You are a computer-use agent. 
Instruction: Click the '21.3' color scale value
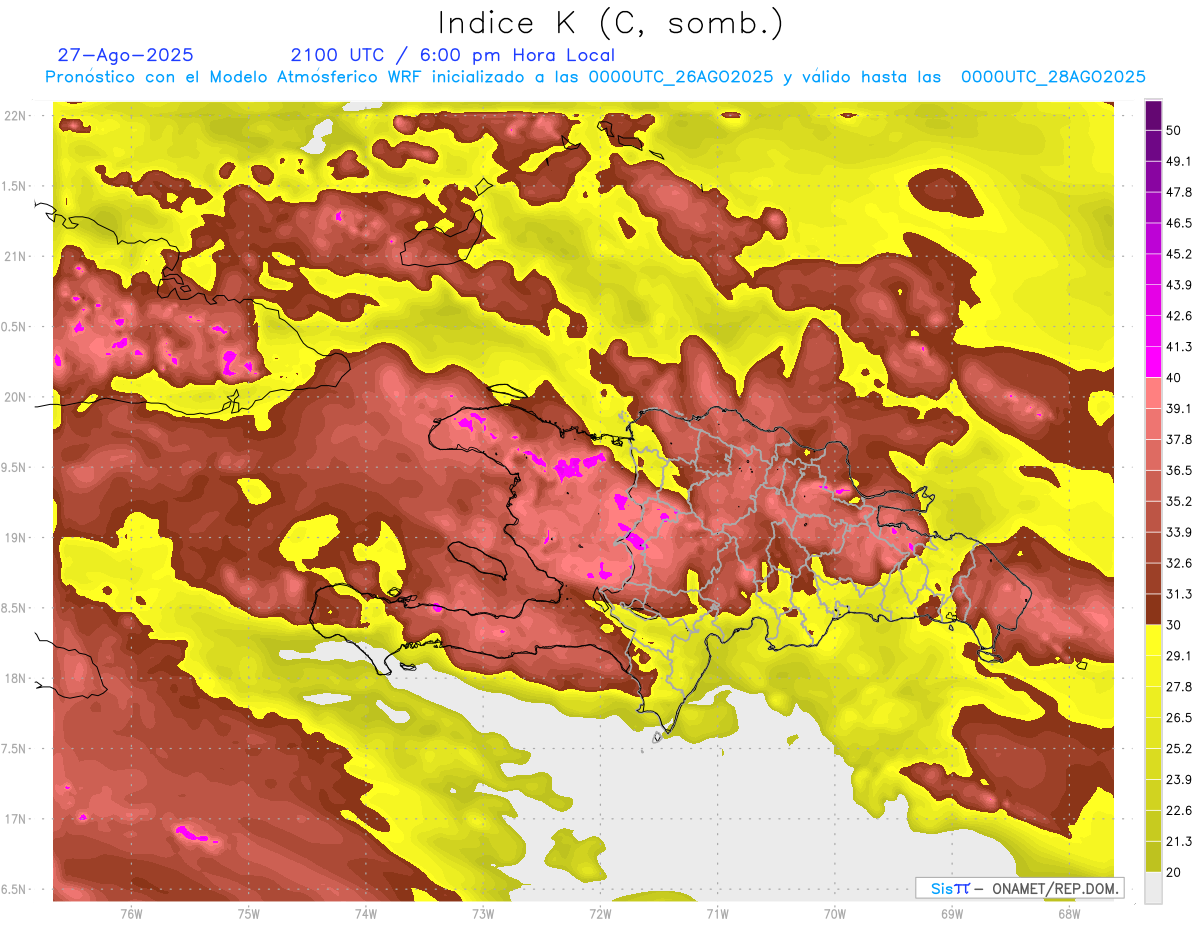pyautogui.click(x=1178, y=842)
